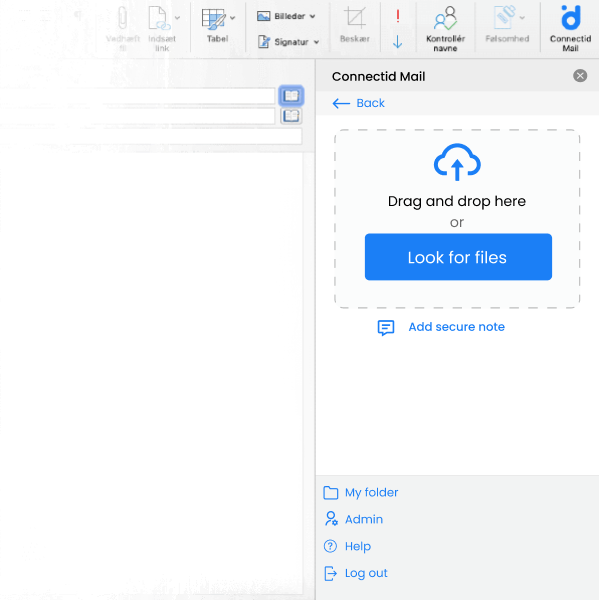Click the Følsomhed sensitivity icon
The height and width of the screenshot is (600, 599).
[504, 17]
